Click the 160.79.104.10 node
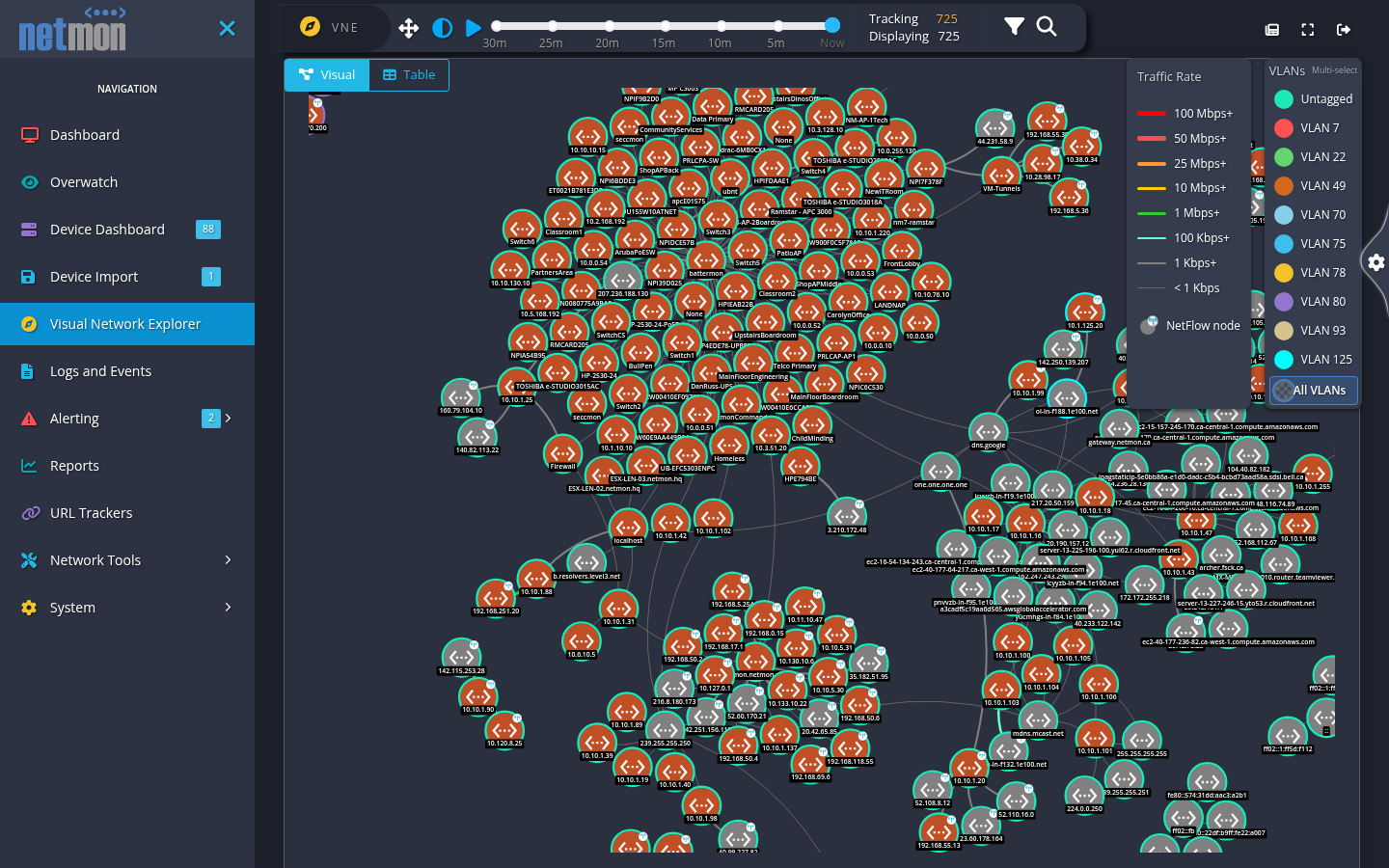The width and height of the screenshot is (1389, 868). [x=460, y=396]
